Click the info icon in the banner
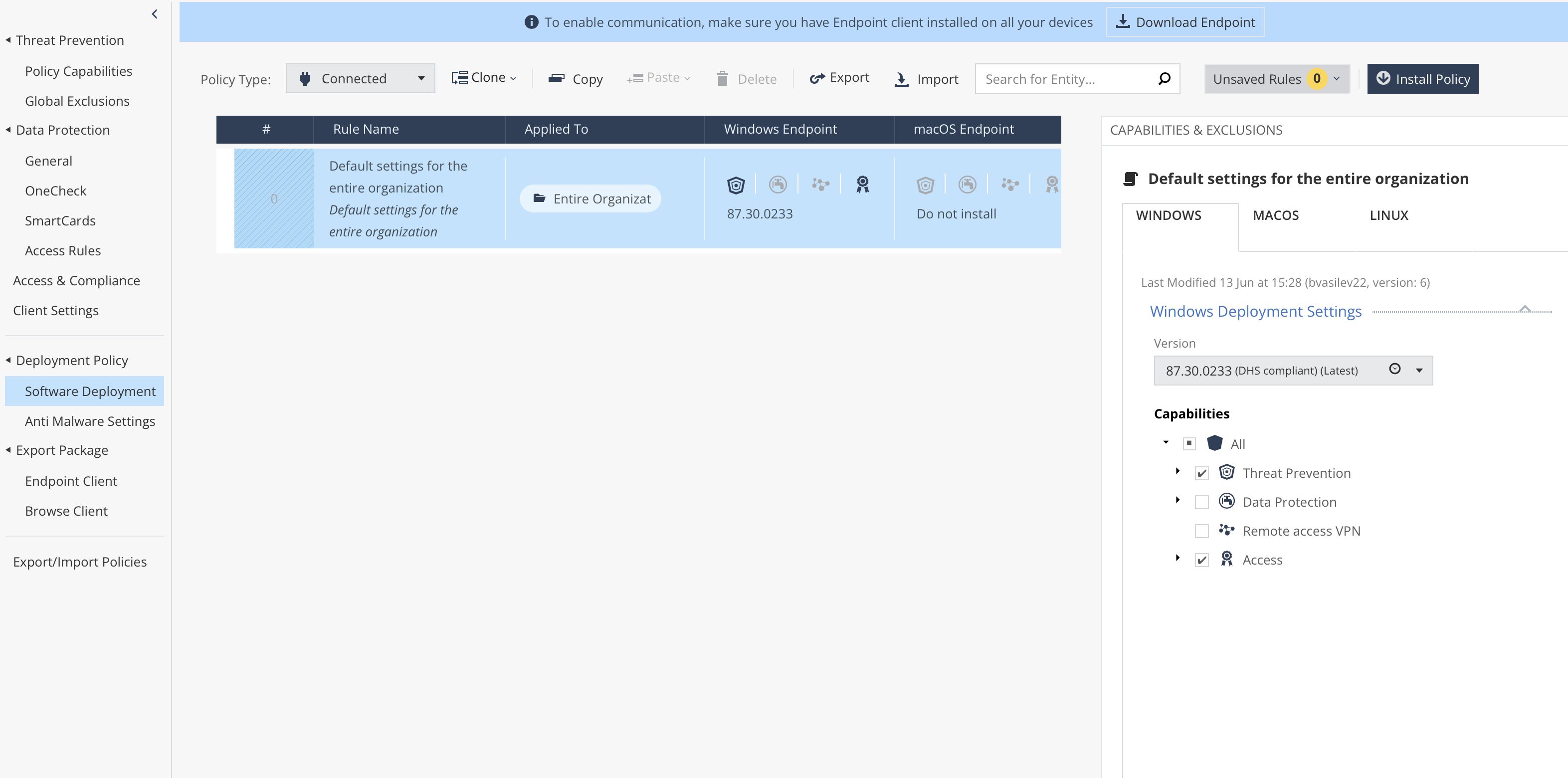This screenshot has height=778, width=1568. pos(531,22)
